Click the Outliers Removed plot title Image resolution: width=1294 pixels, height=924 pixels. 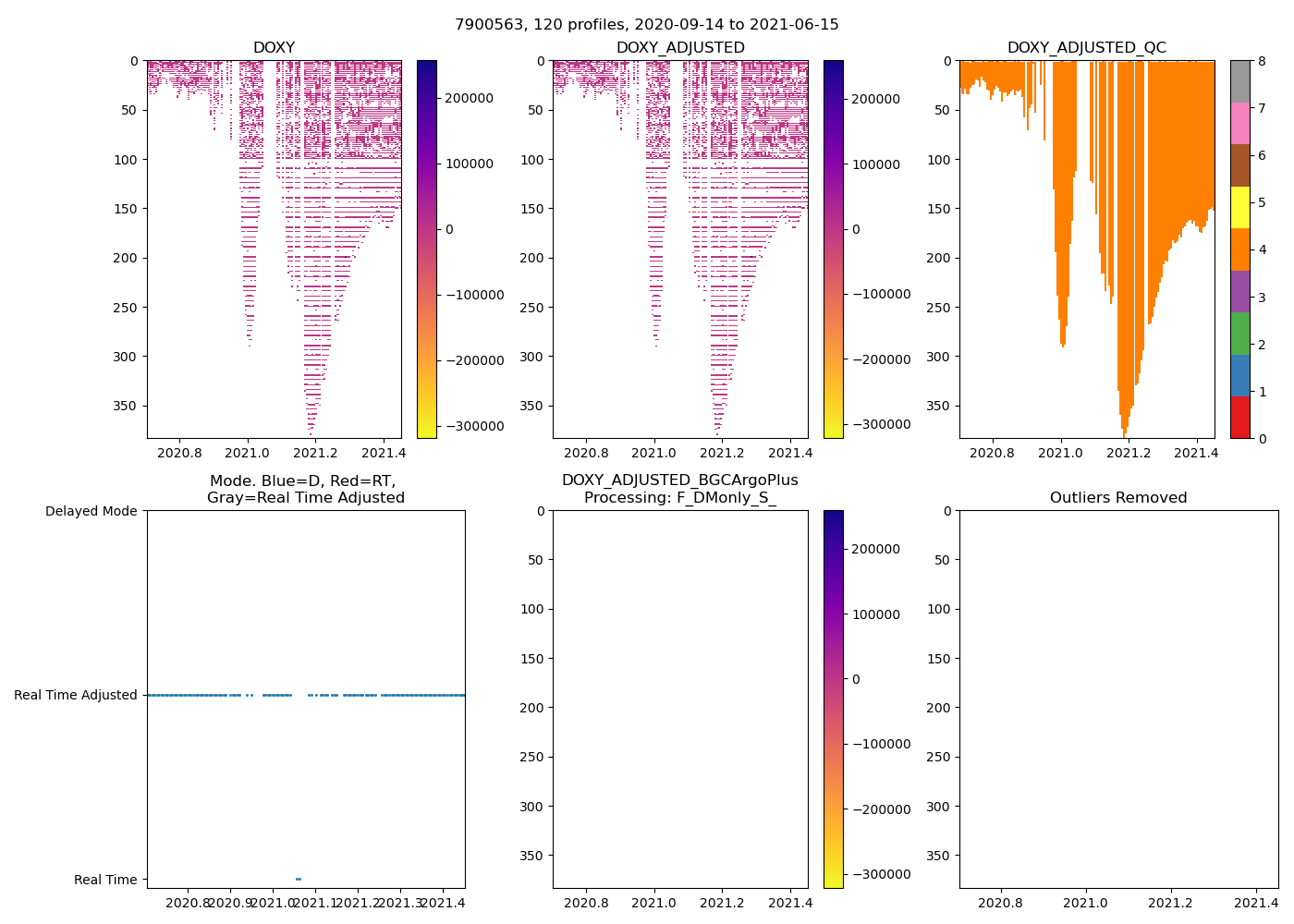(1118, 498)
